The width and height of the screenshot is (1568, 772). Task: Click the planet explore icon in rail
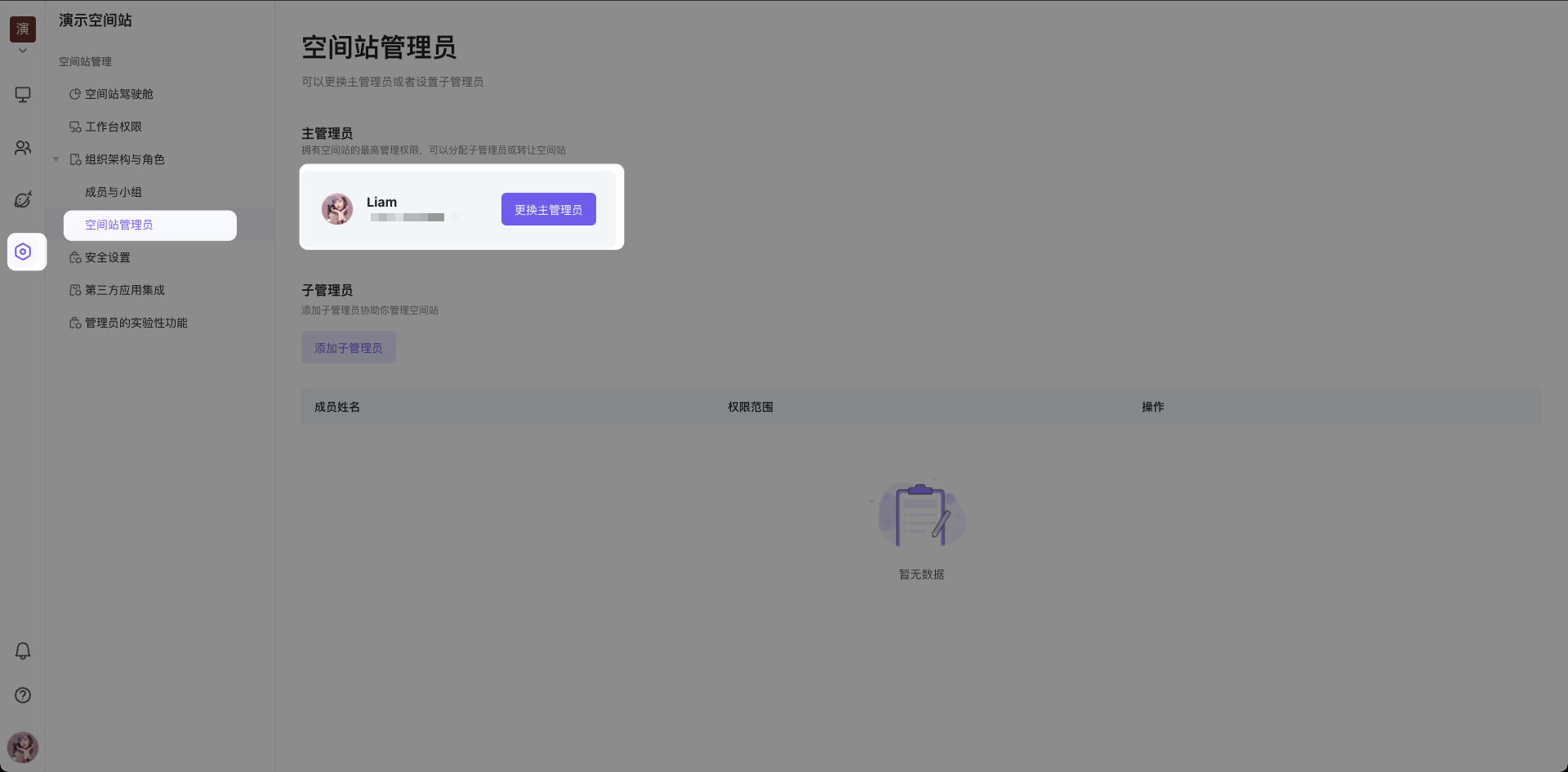(x=23, y=200)
